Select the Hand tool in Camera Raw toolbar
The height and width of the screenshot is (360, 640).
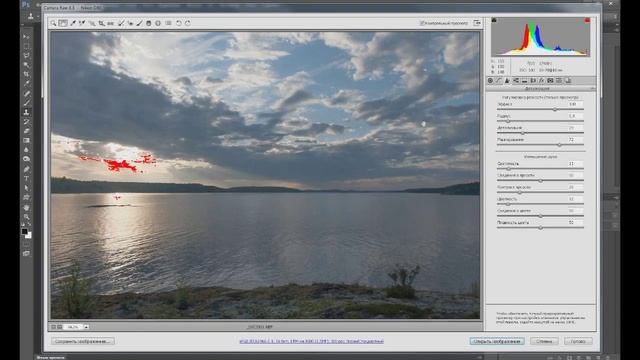63,23
